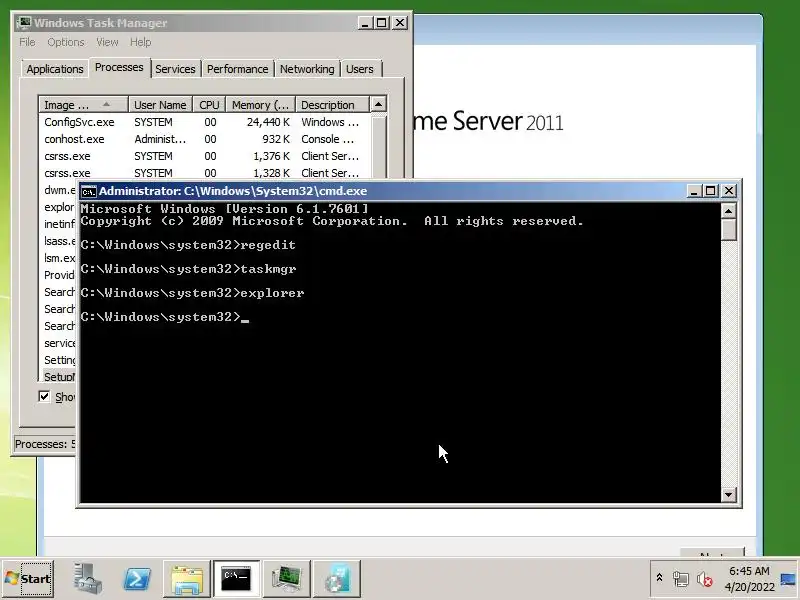Sort processes by Image Name column
800x600 pixels.
pyautogui.click(x=83, y=105)
